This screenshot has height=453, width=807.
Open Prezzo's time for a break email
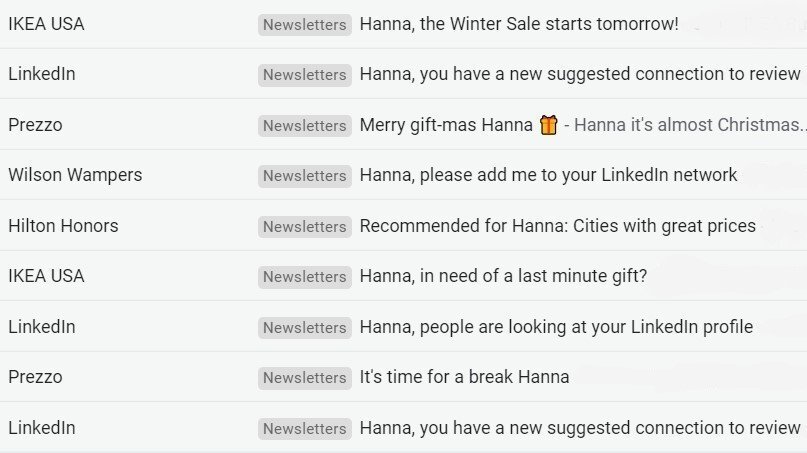click(464, 377)
